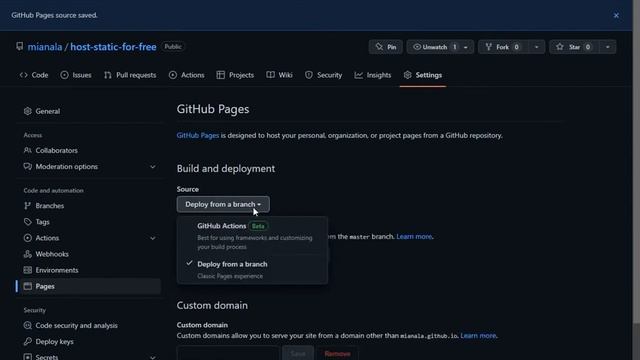640x360 pixels.
Task: Click the Code security magnifier icon
Action: coord(27,325)
